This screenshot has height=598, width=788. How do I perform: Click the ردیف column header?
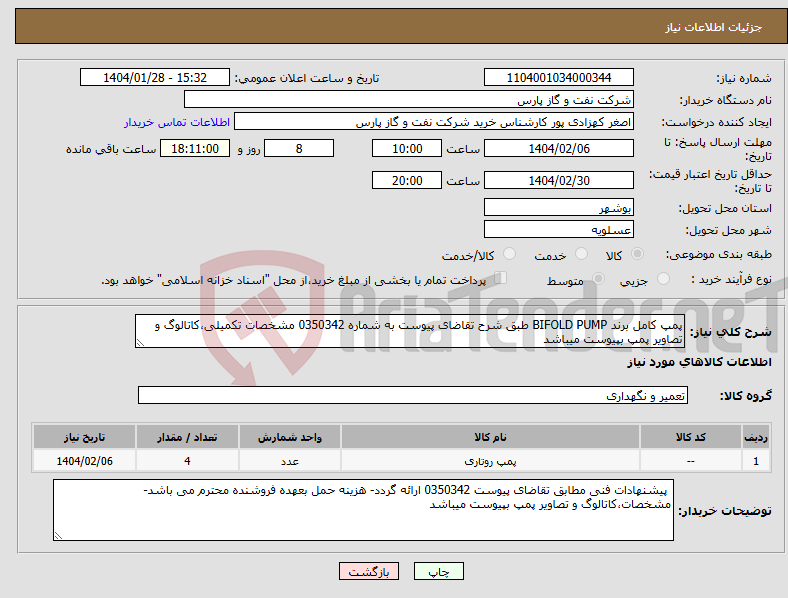pos(756,437)
